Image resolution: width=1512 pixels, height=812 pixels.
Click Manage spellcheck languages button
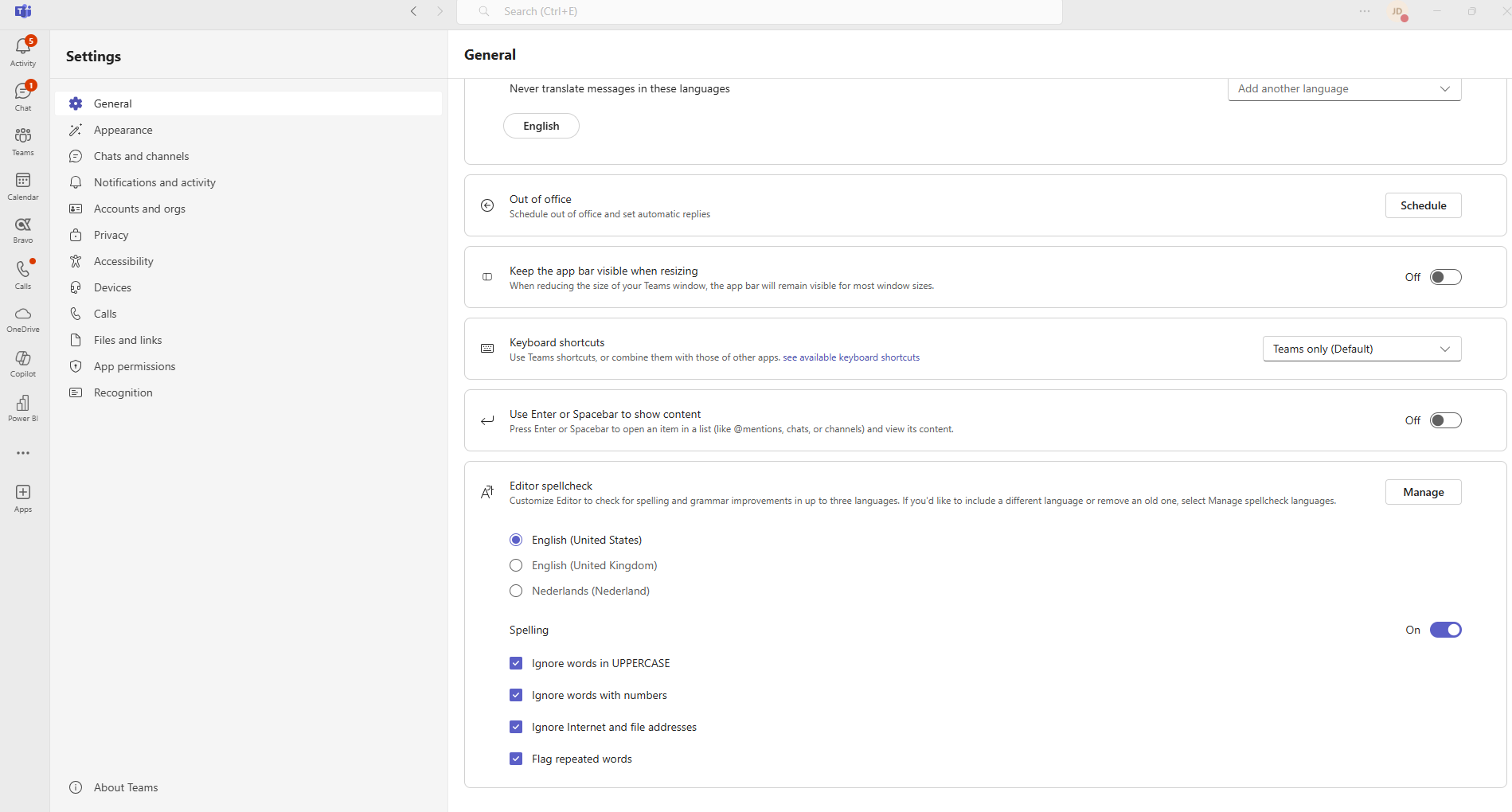tap(1423, 492)
